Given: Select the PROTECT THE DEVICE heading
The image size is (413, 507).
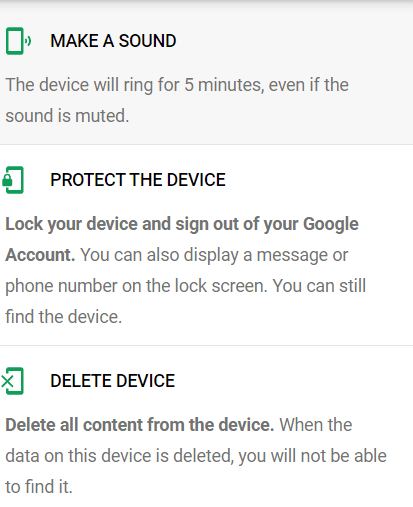Looking at the screenshot, I should 138,180.
